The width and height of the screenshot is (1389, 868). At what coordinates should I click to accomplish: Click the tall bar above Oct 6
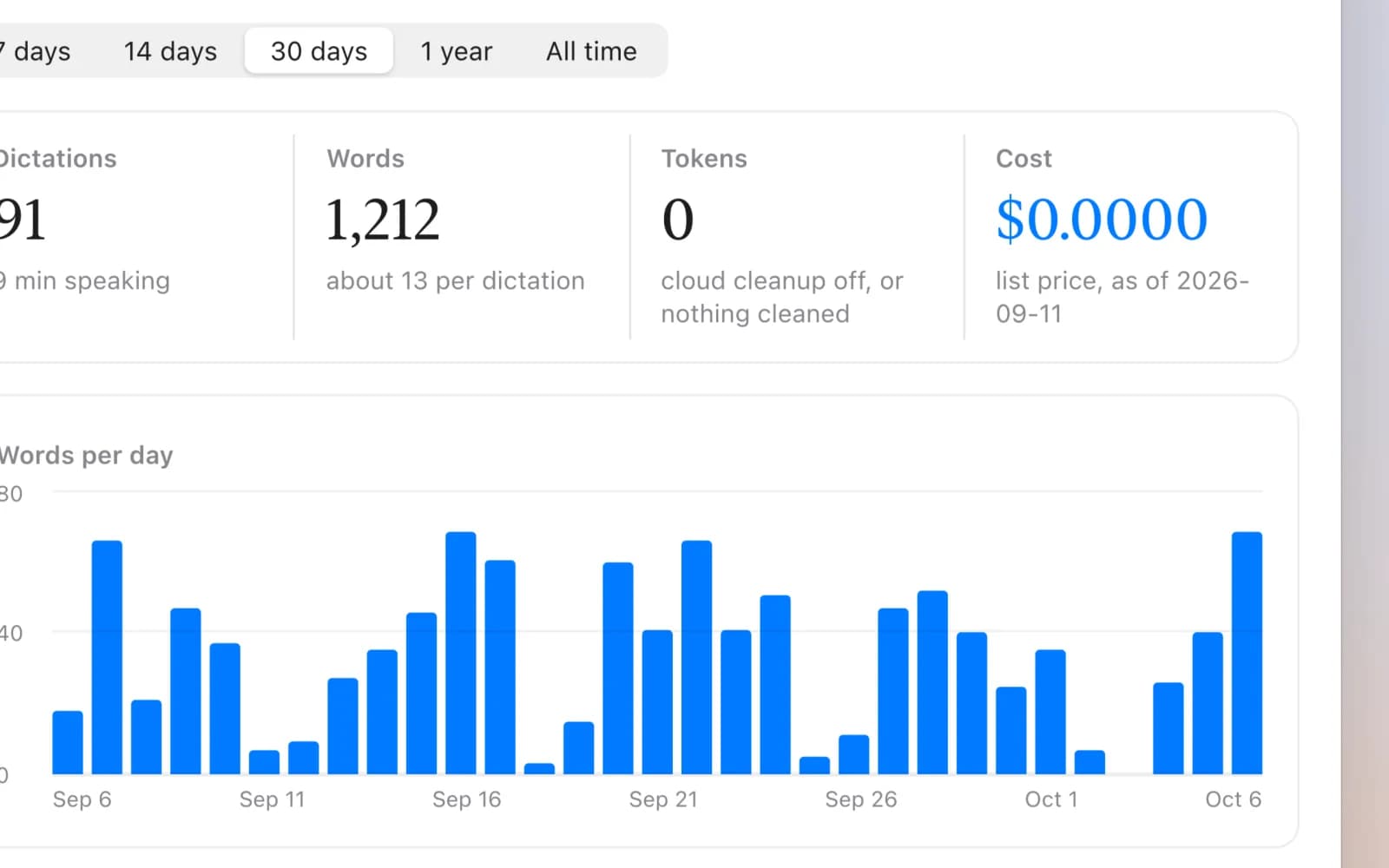pos(1247,653)
